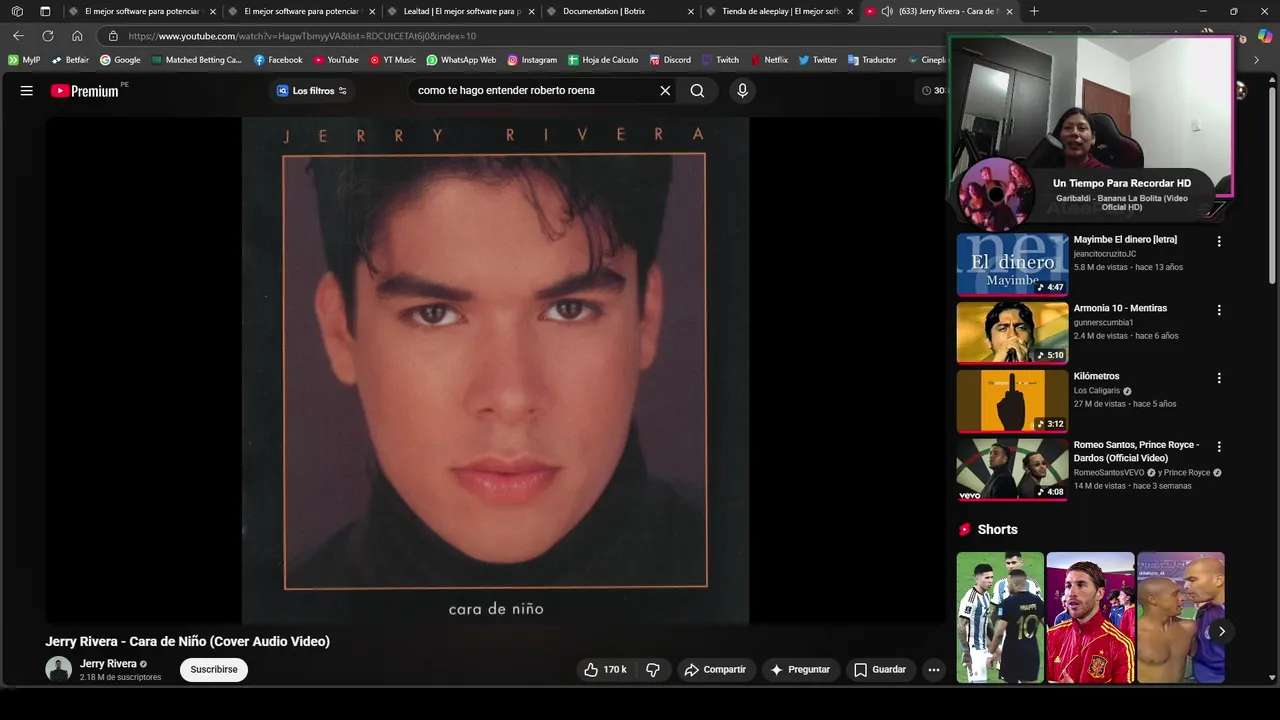Reload the current page
The height and width of the screenshot is (720, 1280).
point(47,35)
